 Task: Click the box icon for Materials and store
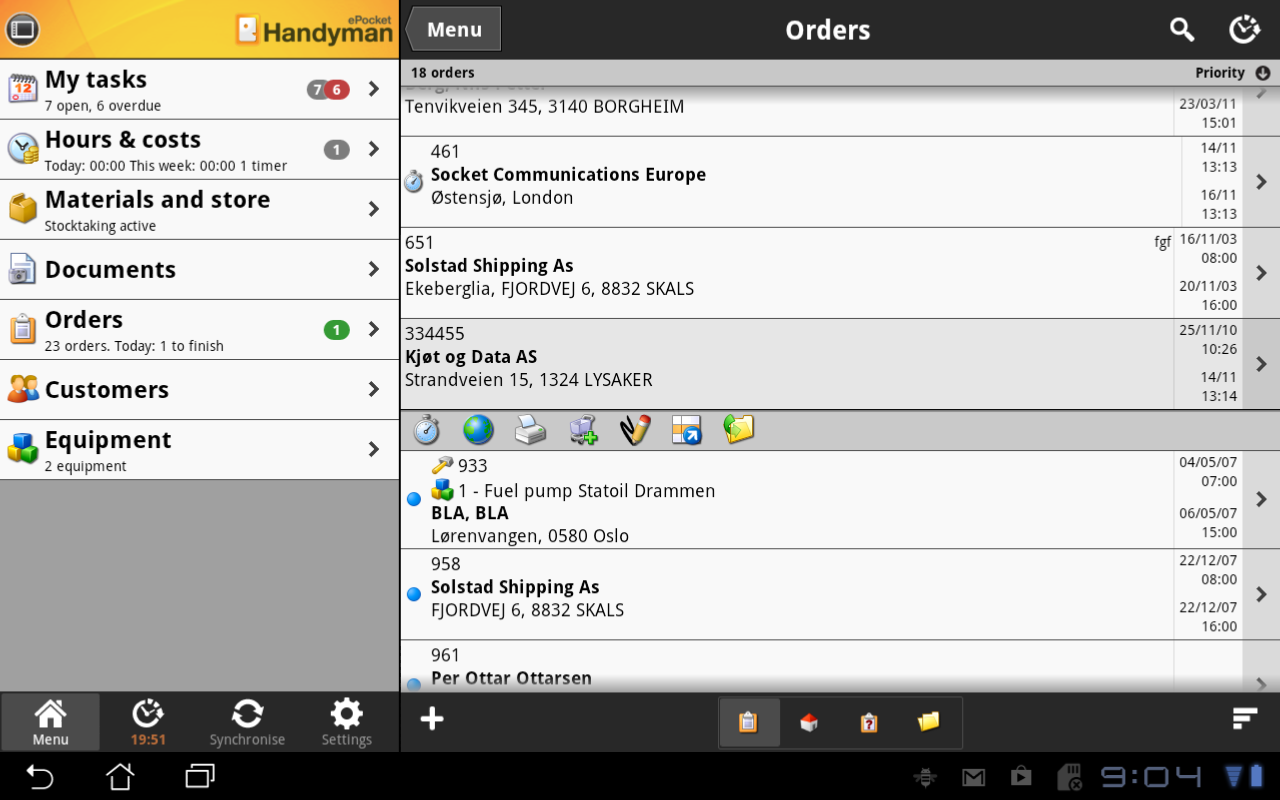22,209
